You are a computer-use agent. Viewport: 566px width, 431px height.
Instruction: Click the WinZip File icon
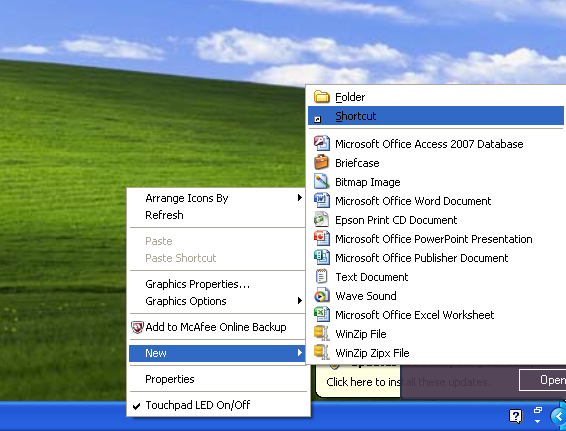(x=321, y=333)
